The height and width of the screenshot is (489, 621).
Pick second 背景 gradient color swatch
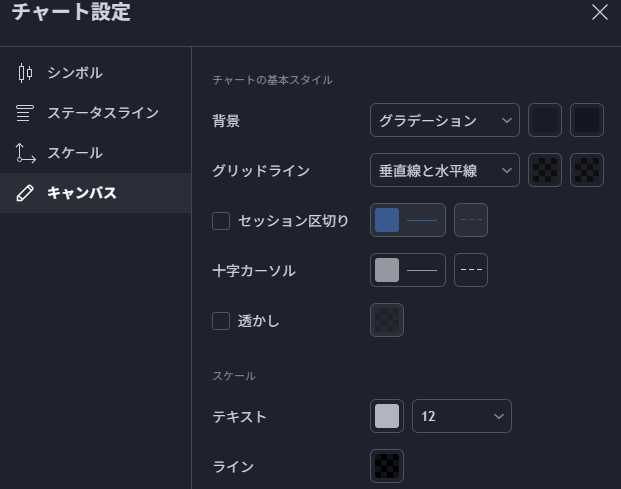(x=587, y=121)
